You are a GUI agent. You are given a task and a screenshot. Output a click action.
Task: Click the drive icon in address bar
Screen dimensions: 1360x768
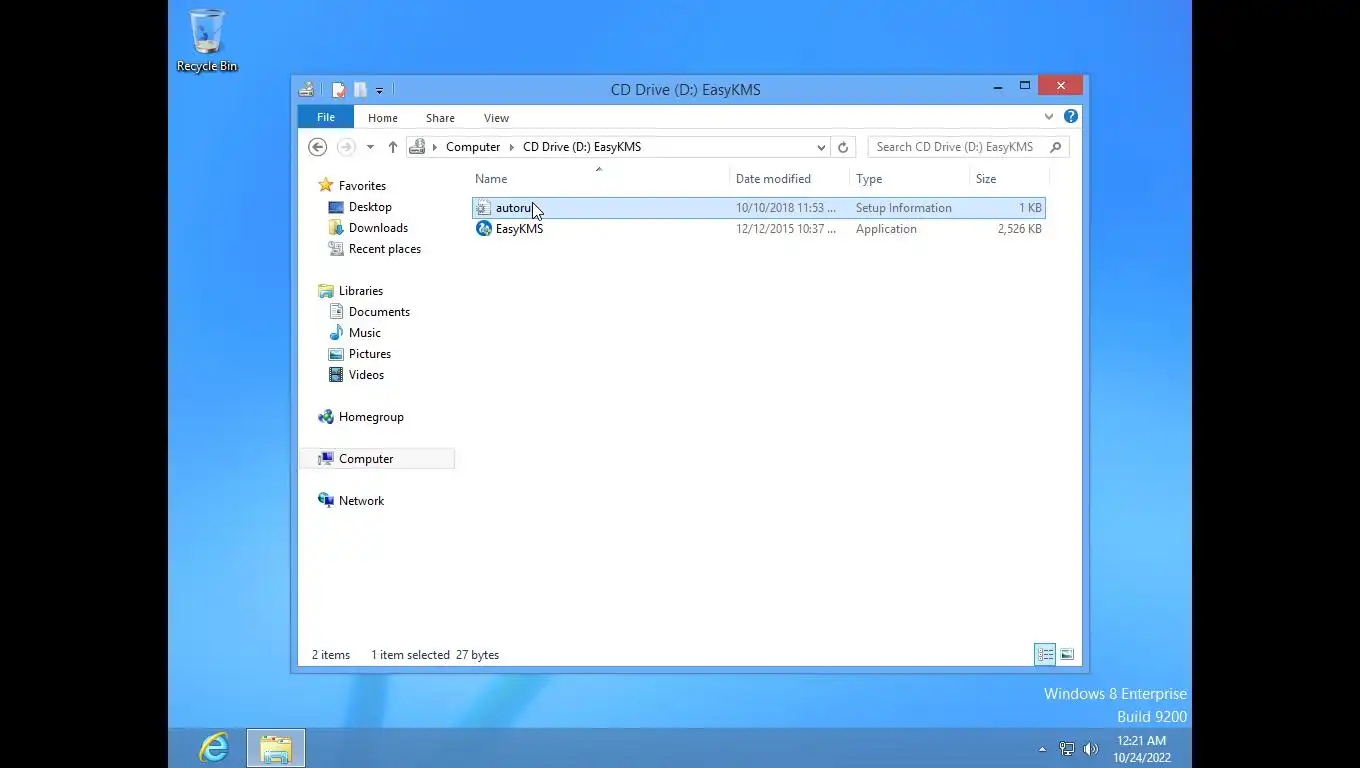[x=418, y=147]
